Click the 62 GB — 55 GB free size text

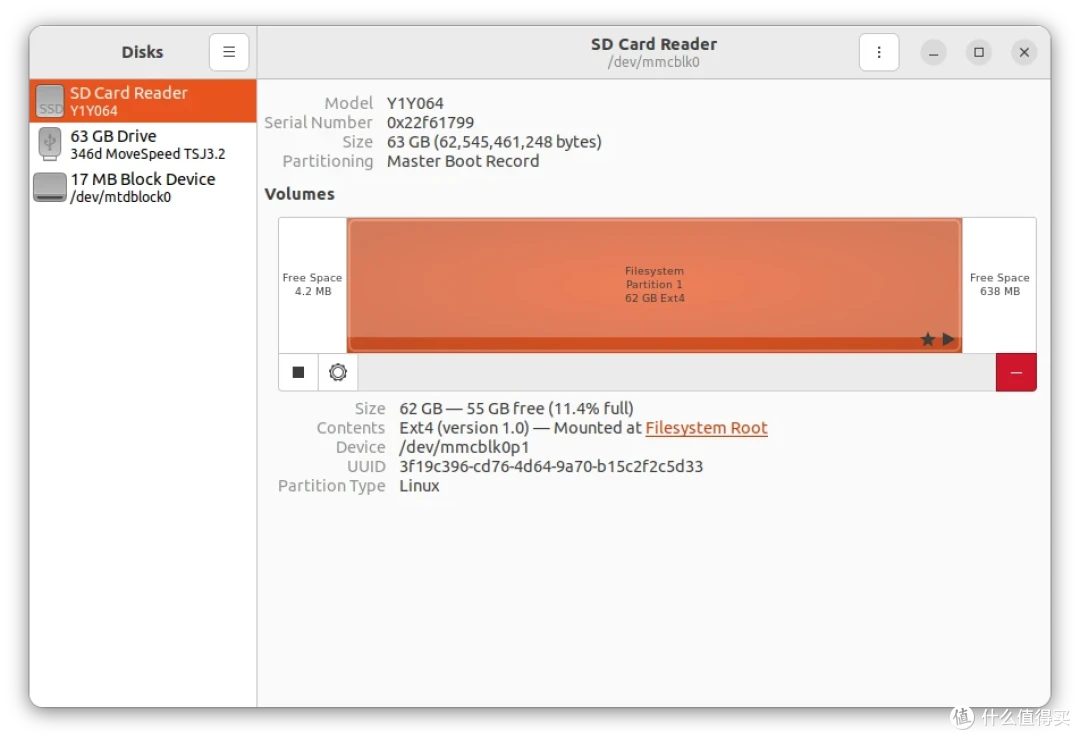[517, 409]
